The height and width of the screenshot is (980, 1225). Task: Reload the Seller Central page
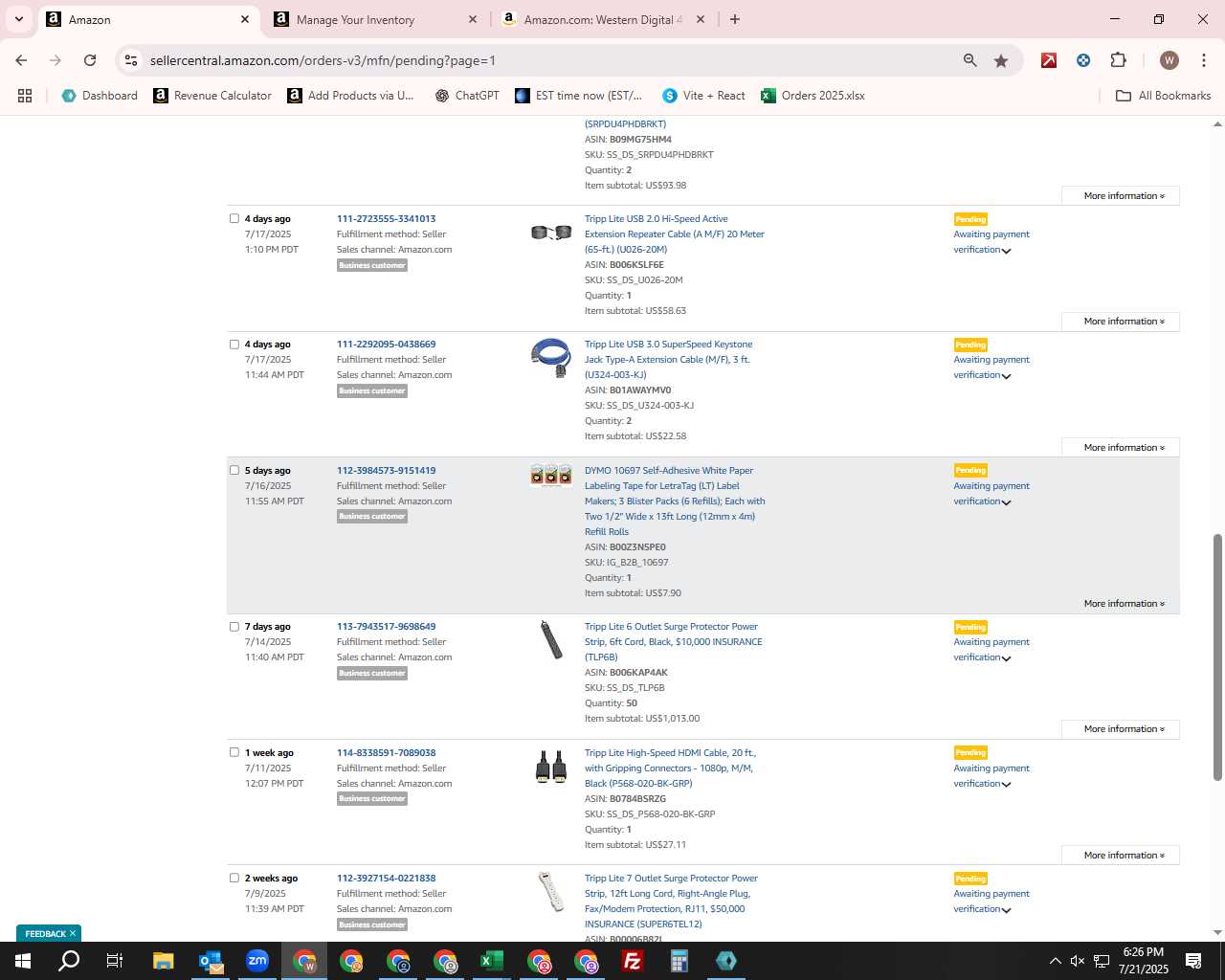tap(90, 60)
